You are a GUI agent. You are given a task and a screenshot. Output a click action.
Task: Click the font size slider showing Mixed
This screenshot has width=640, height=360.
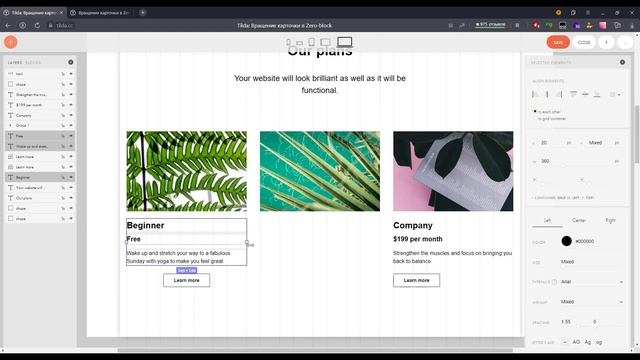592,267
